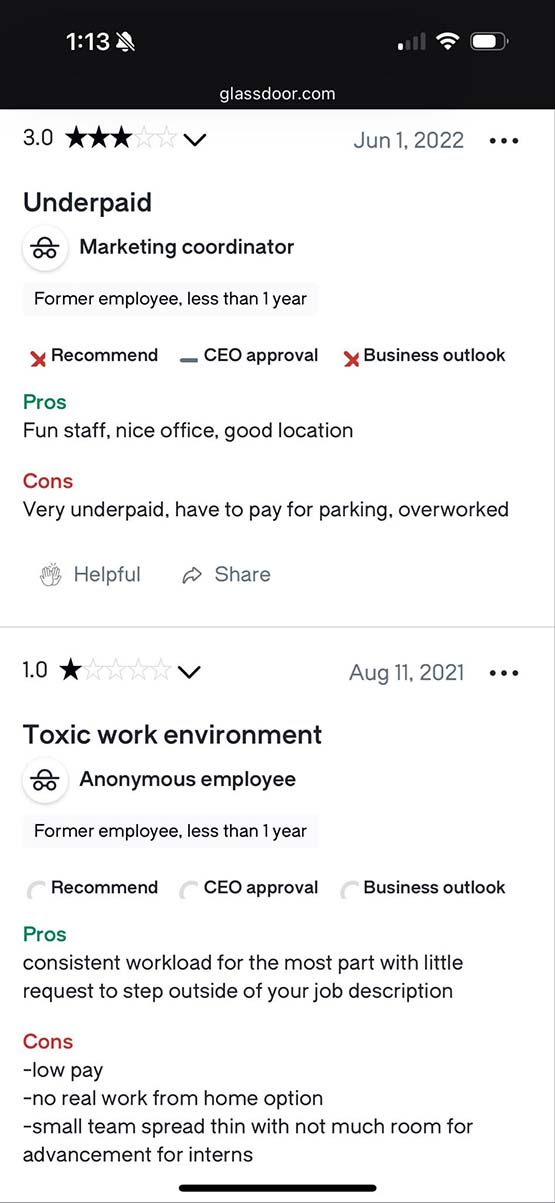Tap the red X next to Recommend
This screenshot has height=1203, width=555.
pyautogui.click(x=38, y=358)
